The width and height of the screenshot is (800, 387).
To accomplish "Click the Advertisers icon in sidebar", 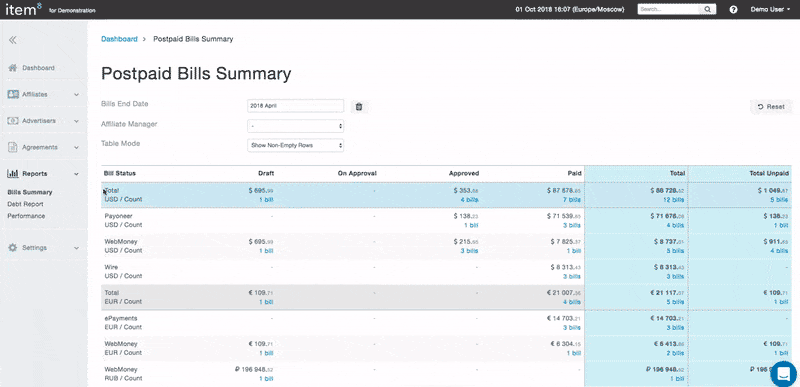I will pos(13,121).
